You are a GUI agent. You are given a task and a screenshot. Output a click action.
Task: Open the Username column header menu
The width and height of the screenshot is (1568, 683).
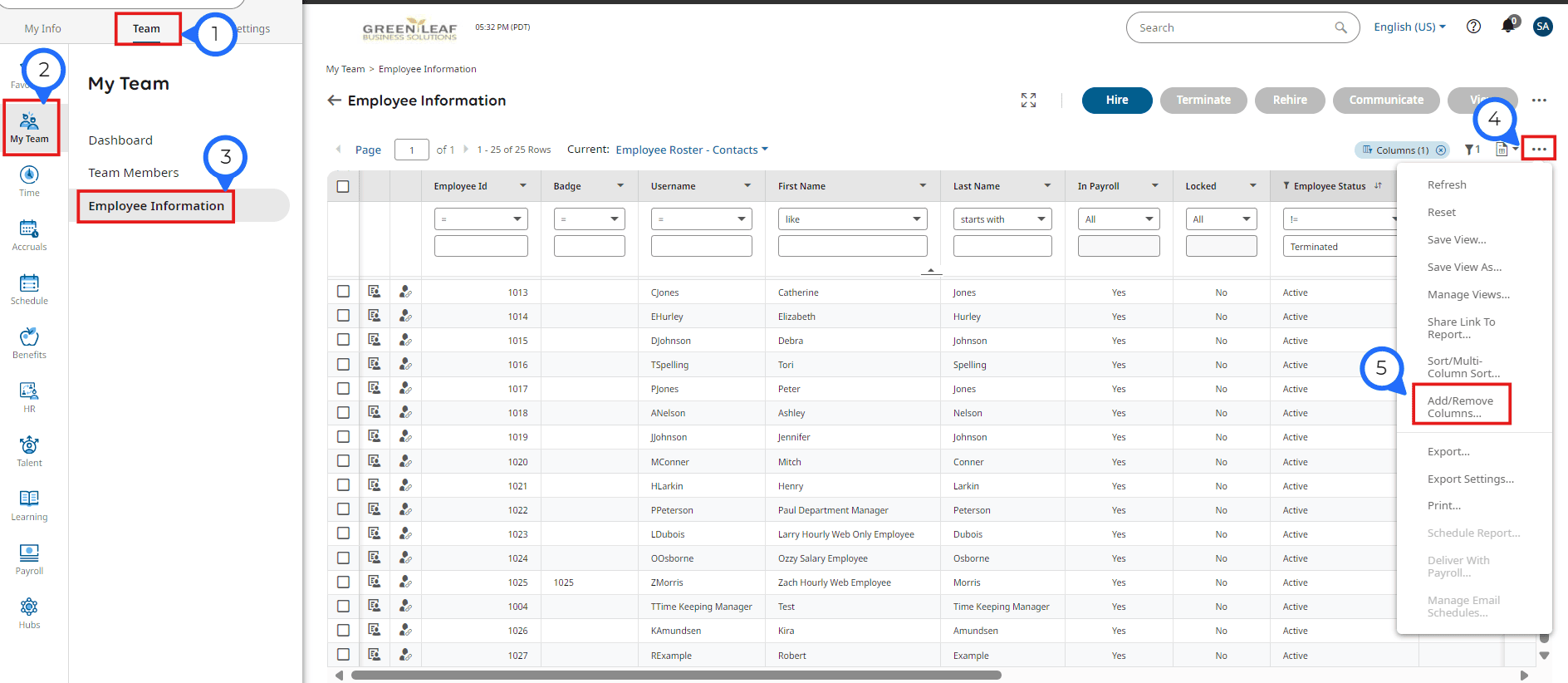[x=747, y=186]
